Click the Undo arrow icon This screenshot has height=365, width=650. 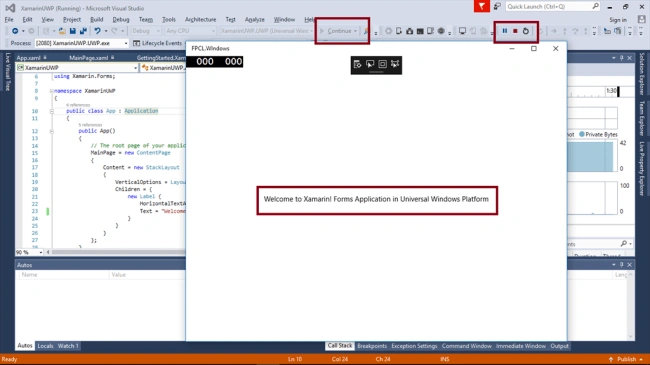pos(97,31)
